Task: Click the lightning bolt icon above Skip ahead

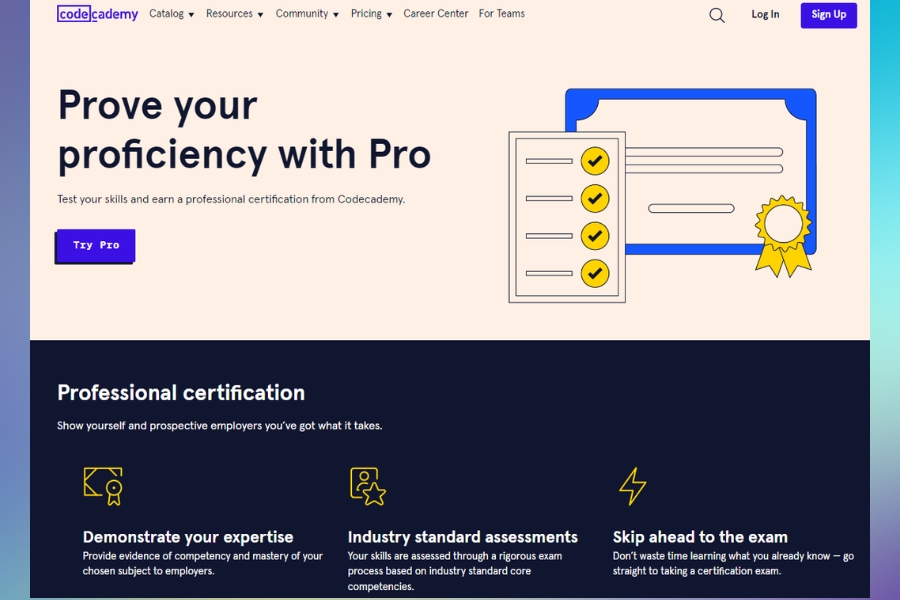Action: tap(633, 486)
